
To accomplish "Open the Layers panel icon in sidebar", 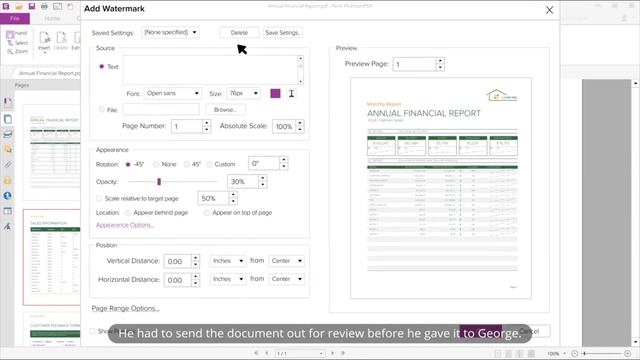I will 7,134.
